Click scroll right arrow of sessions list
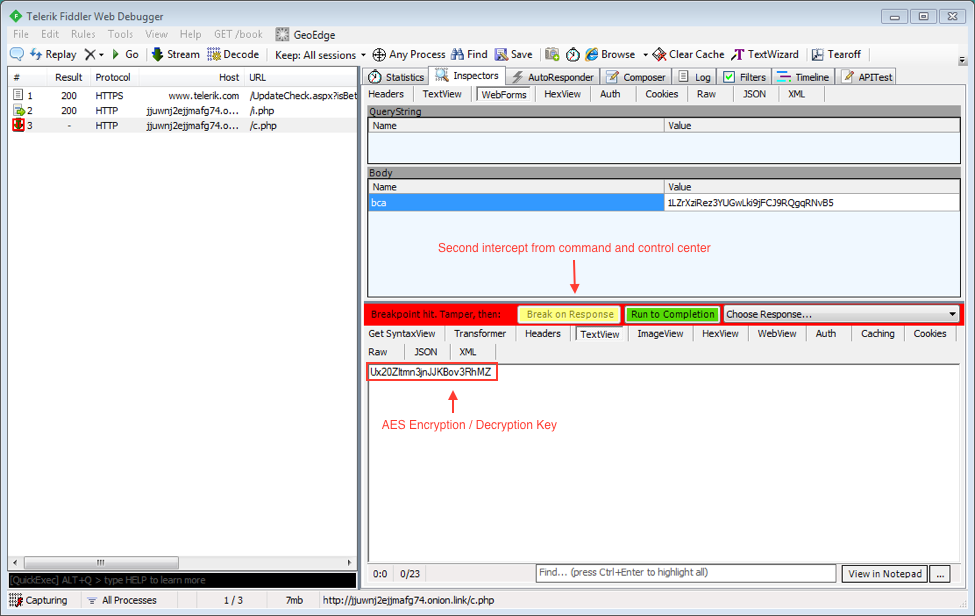The image size is (975, 616). pyautogui.click(x=349, y=563)
